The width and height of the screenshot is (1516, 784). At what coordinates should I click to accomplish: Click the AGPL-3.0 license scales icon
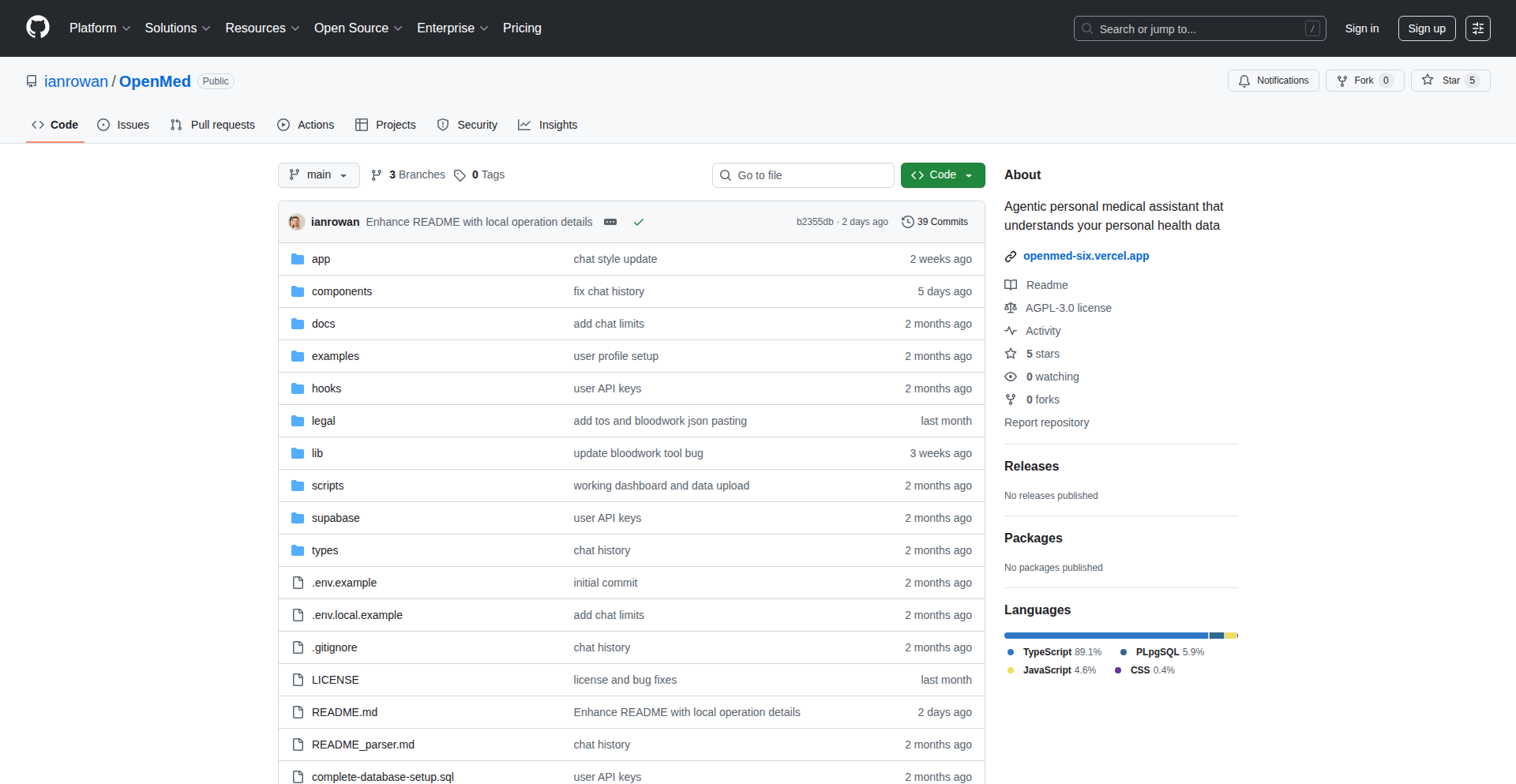(1011, 308)
